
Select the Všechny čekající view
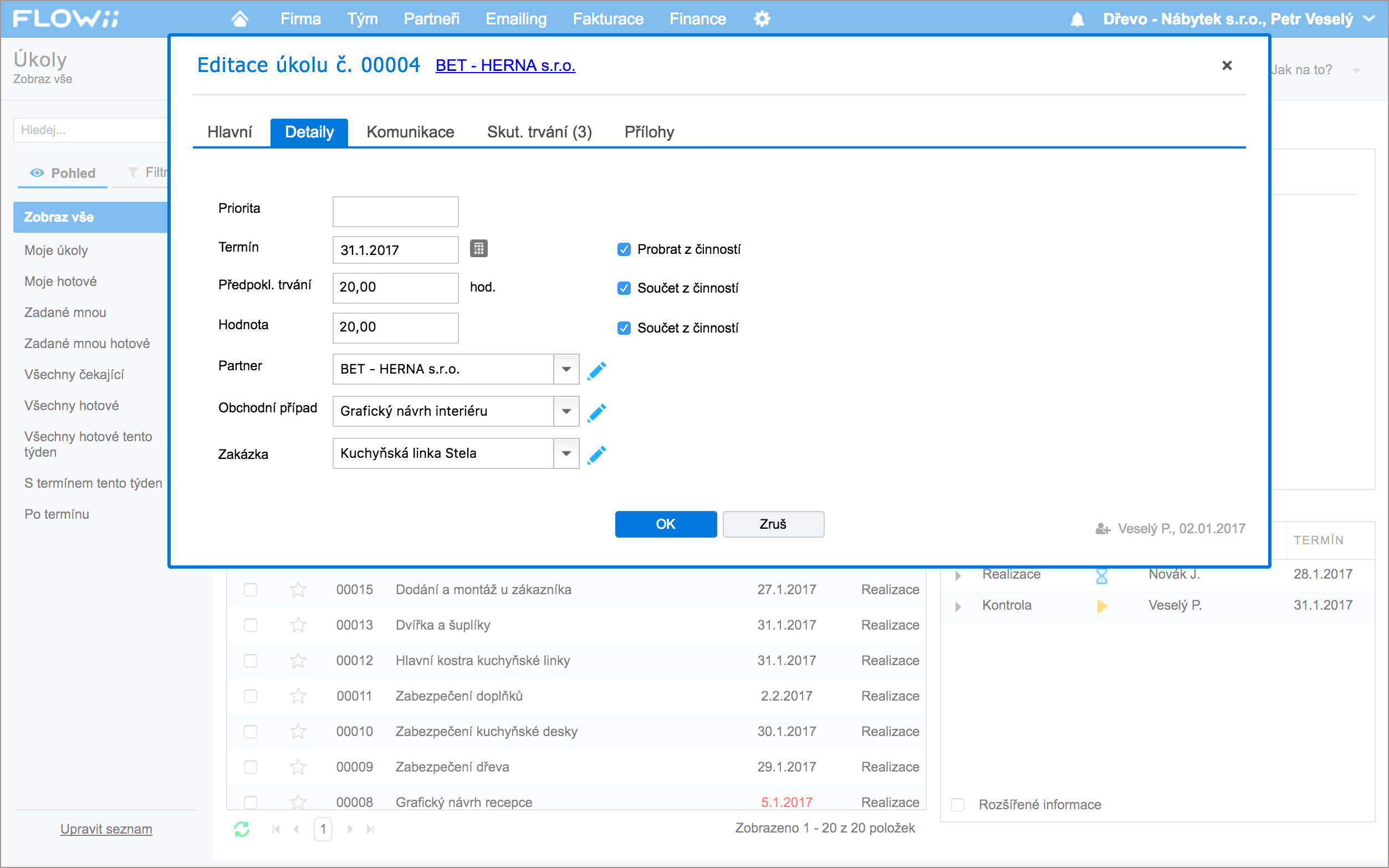coord(74,374)
